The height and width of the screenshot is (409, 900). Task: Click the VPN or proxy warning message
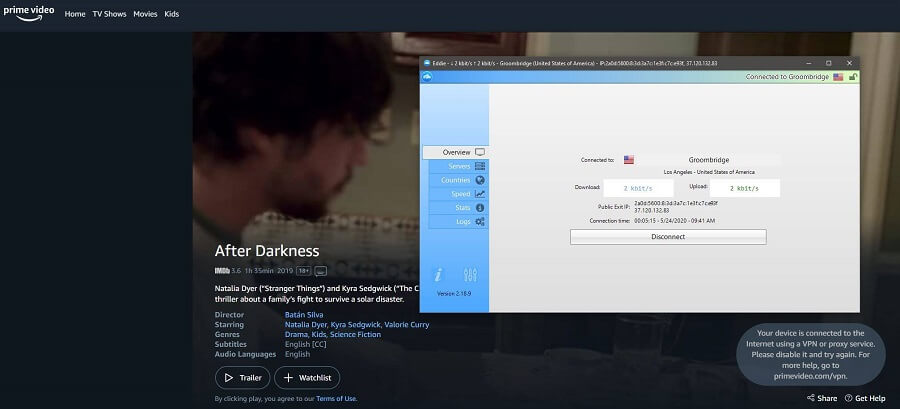coord(810,355)
